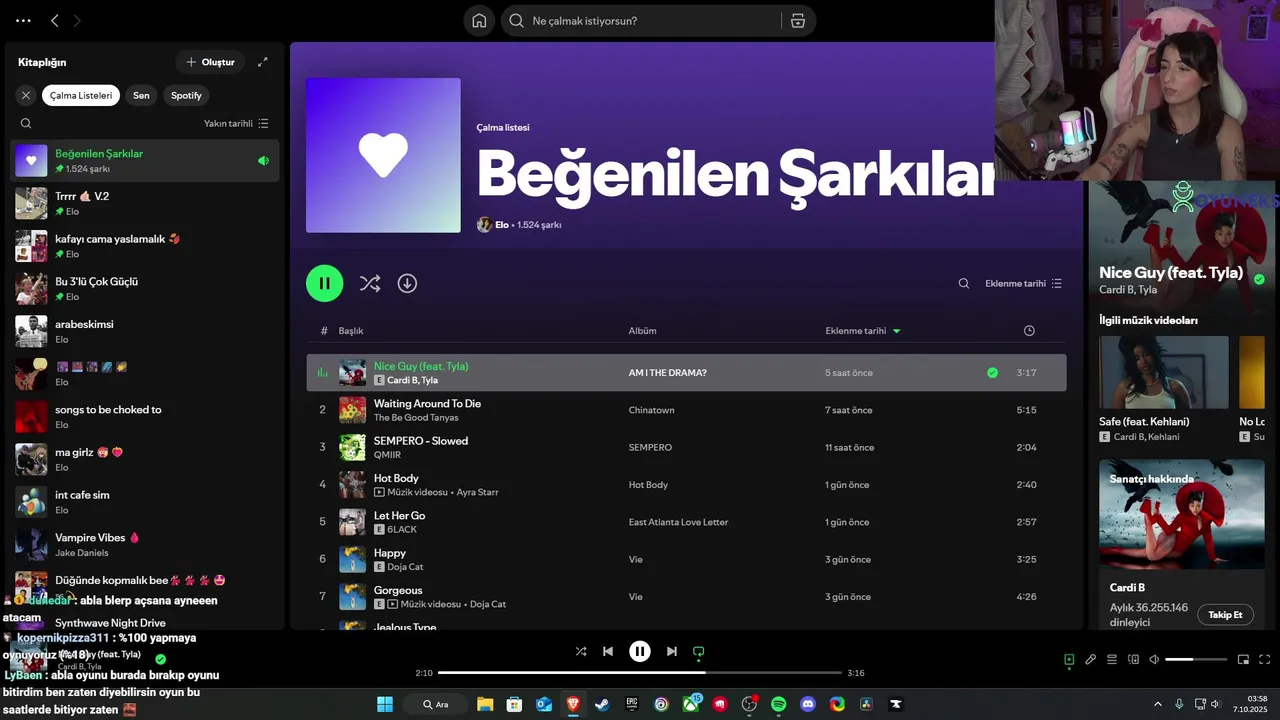1280x720 pixels.
Task: Unlike Nice Guy via green check in row
Action: coord(992,373)
